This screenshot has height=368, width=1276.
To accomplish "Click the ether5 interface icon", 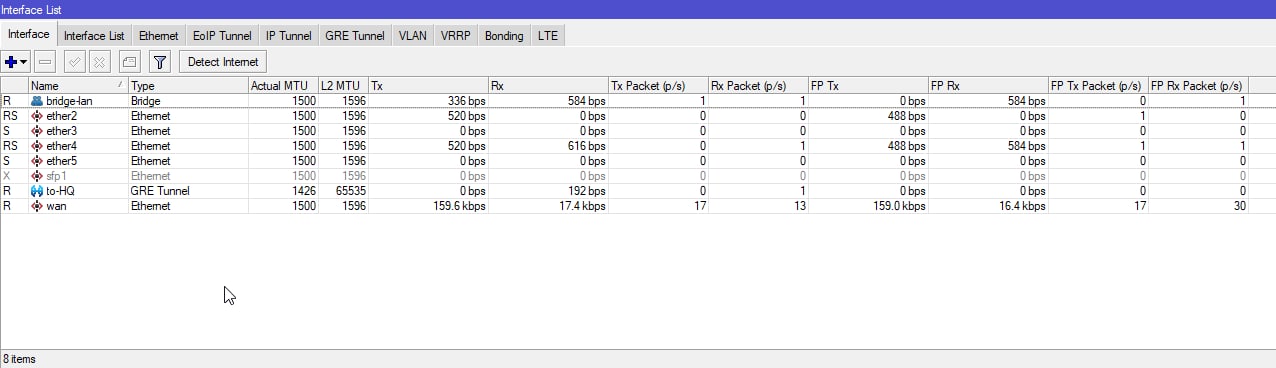I will 37,161.
